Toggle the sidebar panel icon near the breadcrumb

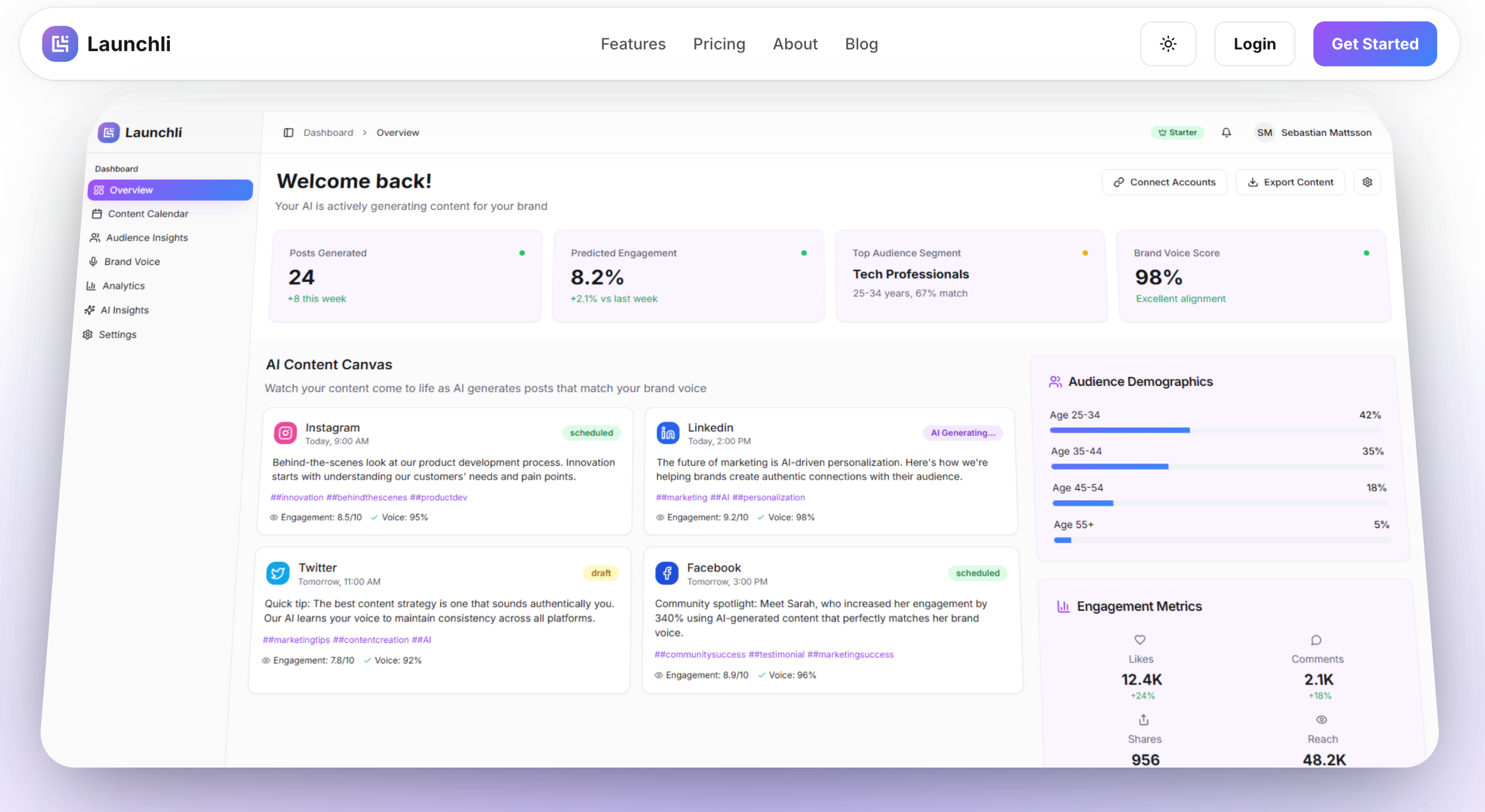coord(288,133)
